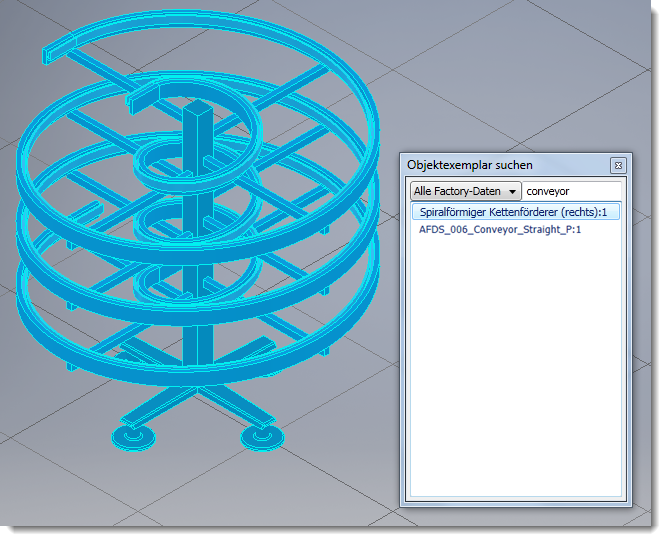Click the search field containing conveyor
Screen dimensions: 666x541
click(572, 191)
